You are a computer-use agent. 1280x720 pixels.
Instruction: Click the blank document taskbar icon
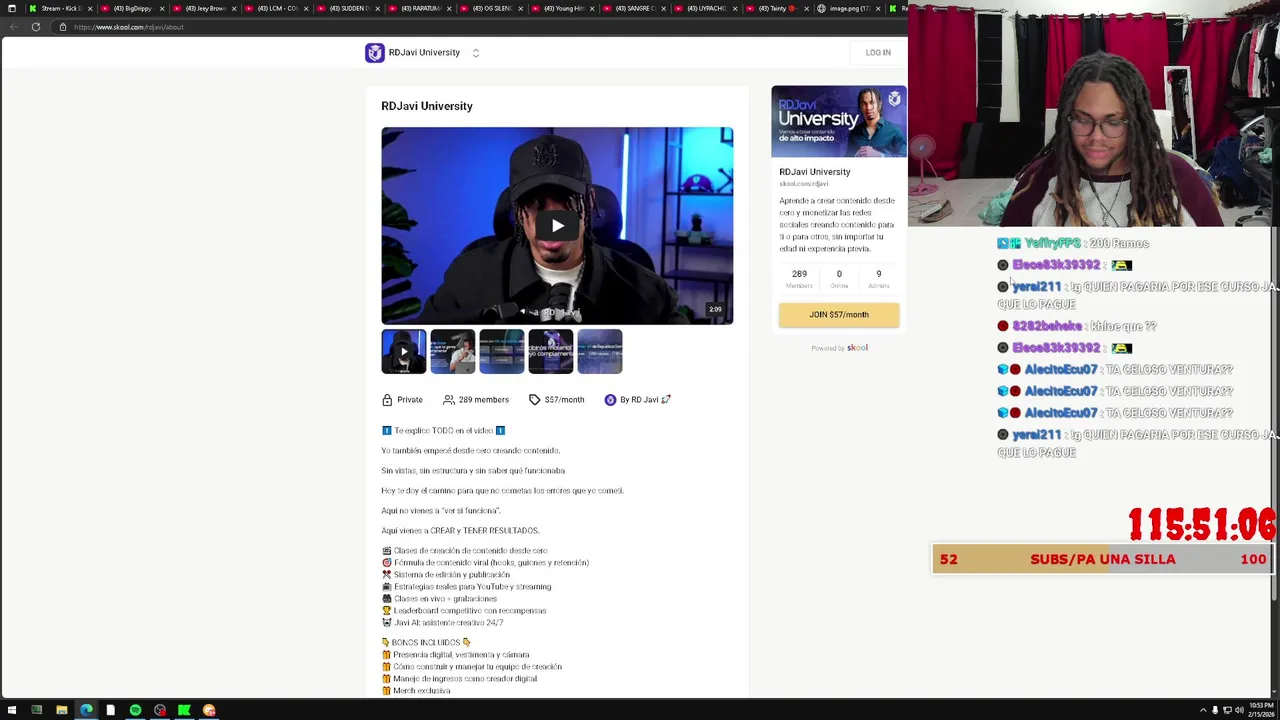click(110, 710)
